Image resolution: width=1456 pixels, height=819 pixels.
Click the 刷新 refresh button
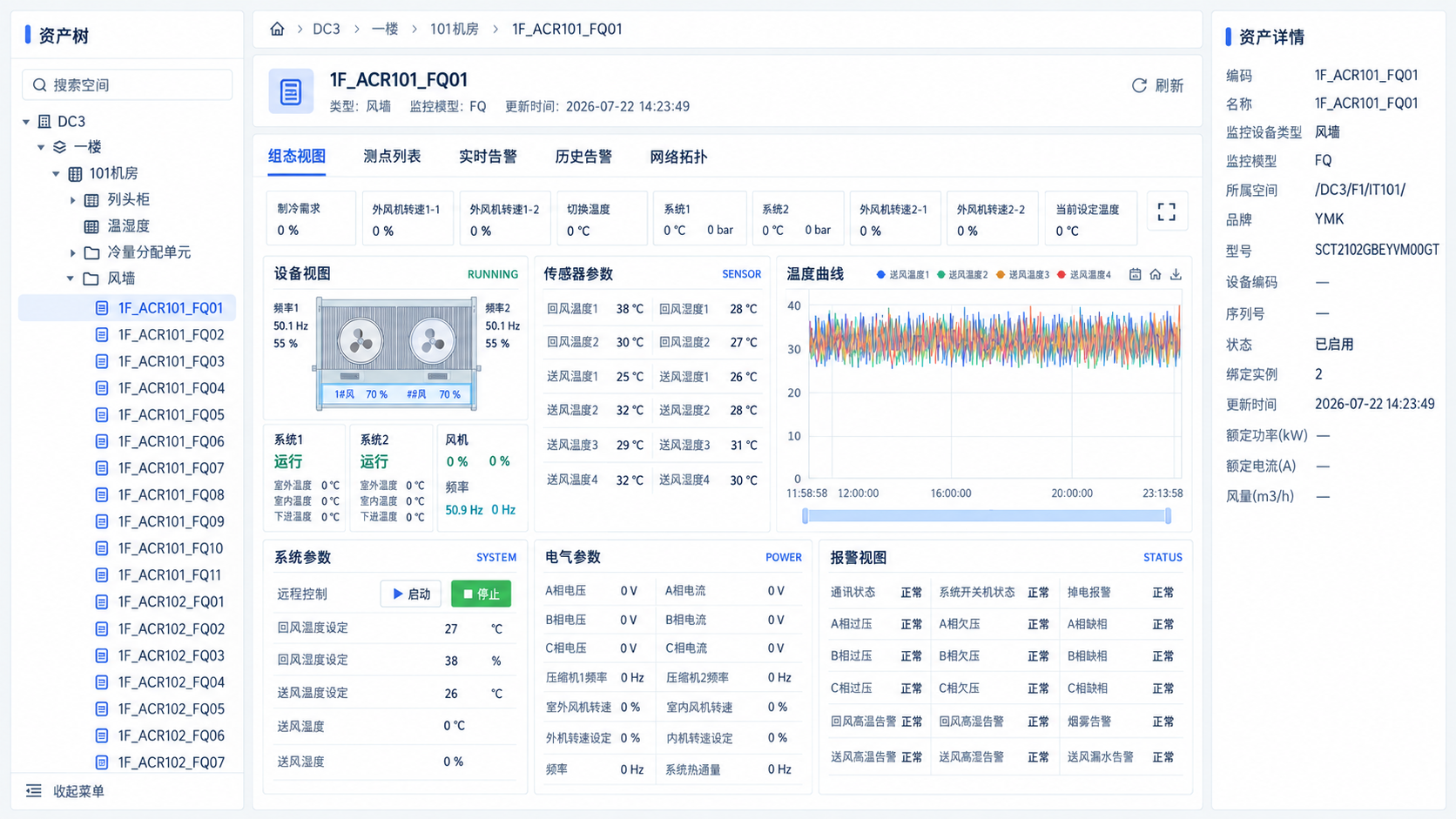click(1157, 85)
